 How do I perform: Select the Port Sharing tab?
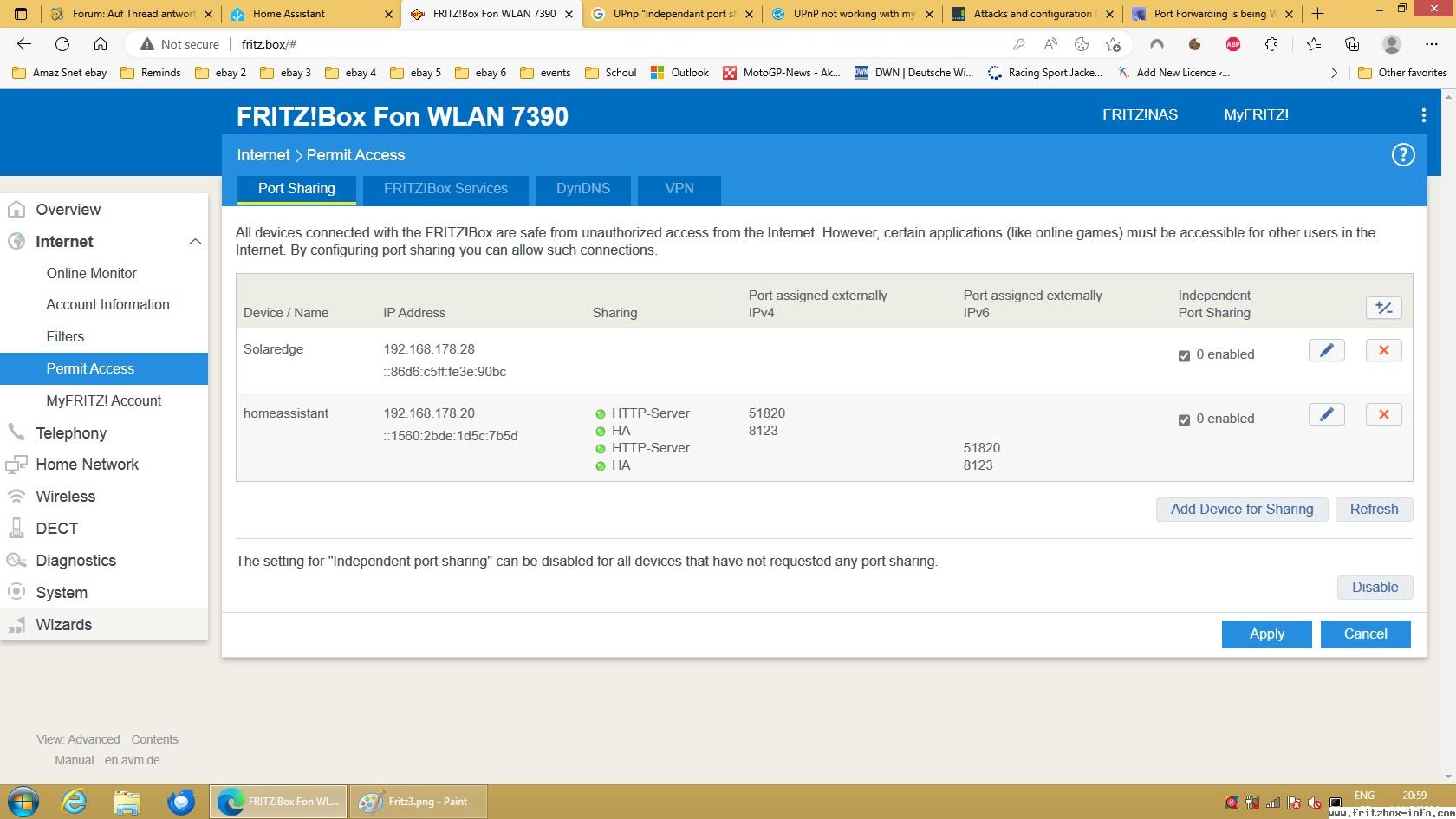coord(296,189)
